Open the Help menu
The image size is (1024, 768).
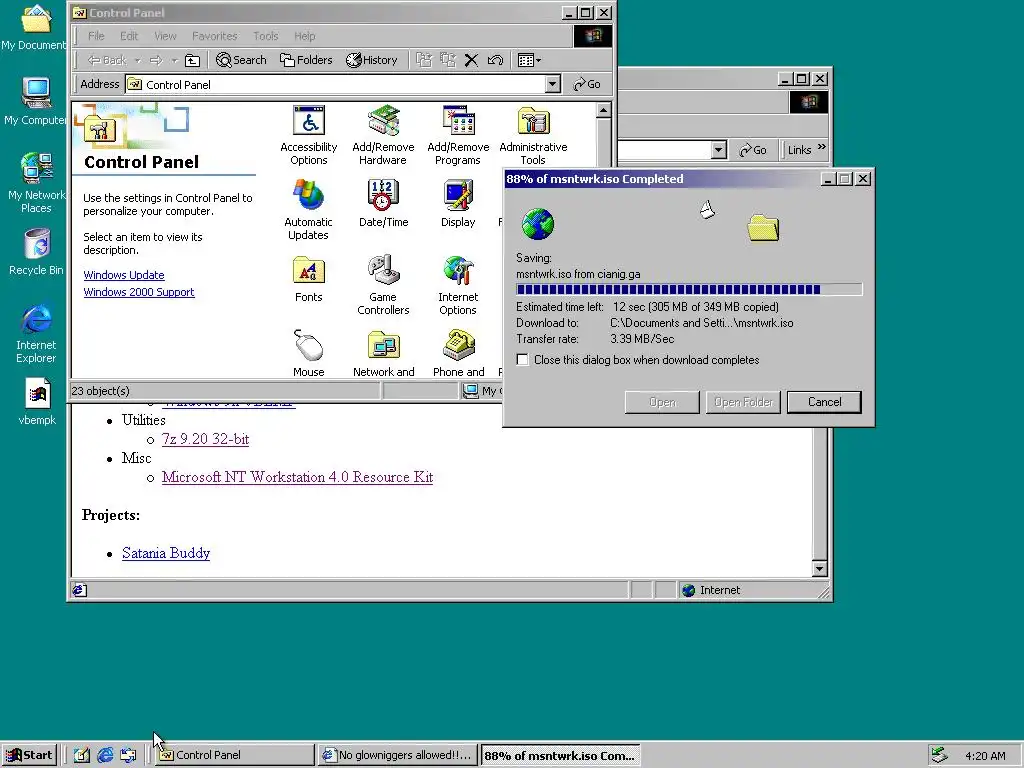pyautogui.click(x=304, y=36)
